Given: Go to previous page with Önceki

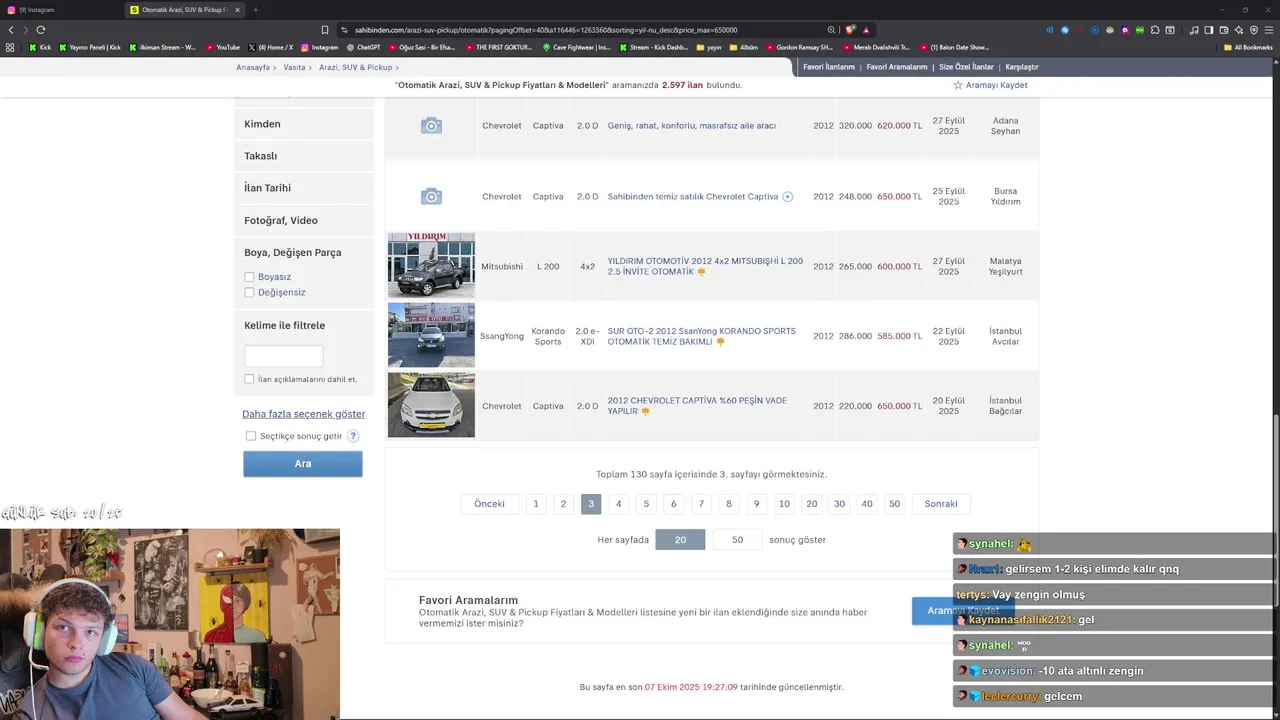Looking at the screenshot, I should (x=489, y=504).
